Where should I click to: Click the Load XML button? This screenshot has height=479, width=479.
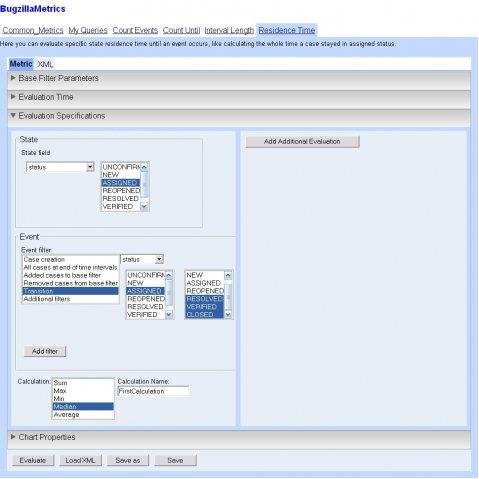click(80, 460)
